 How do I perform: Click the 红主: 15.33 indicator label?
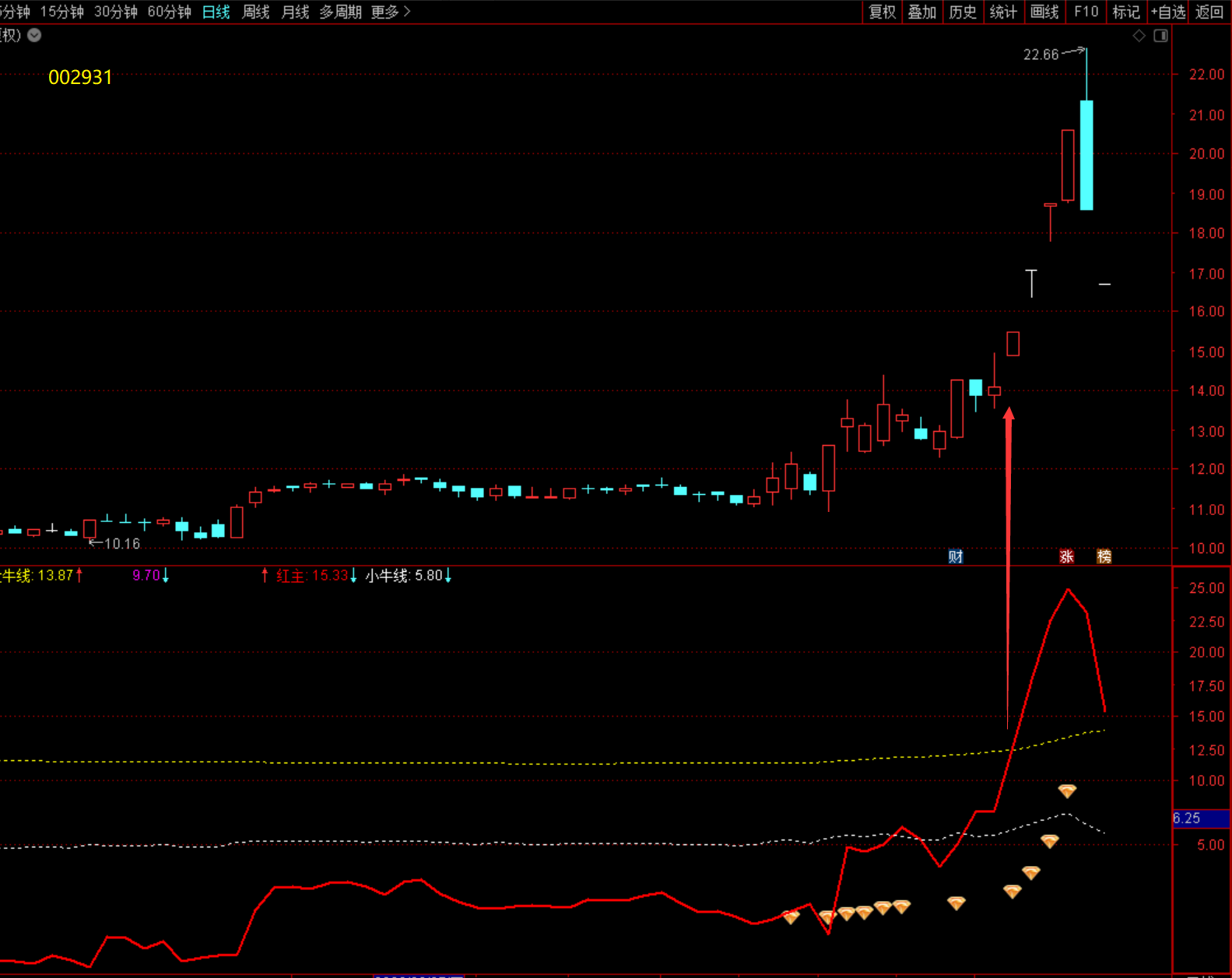click(x=312, y=576)
